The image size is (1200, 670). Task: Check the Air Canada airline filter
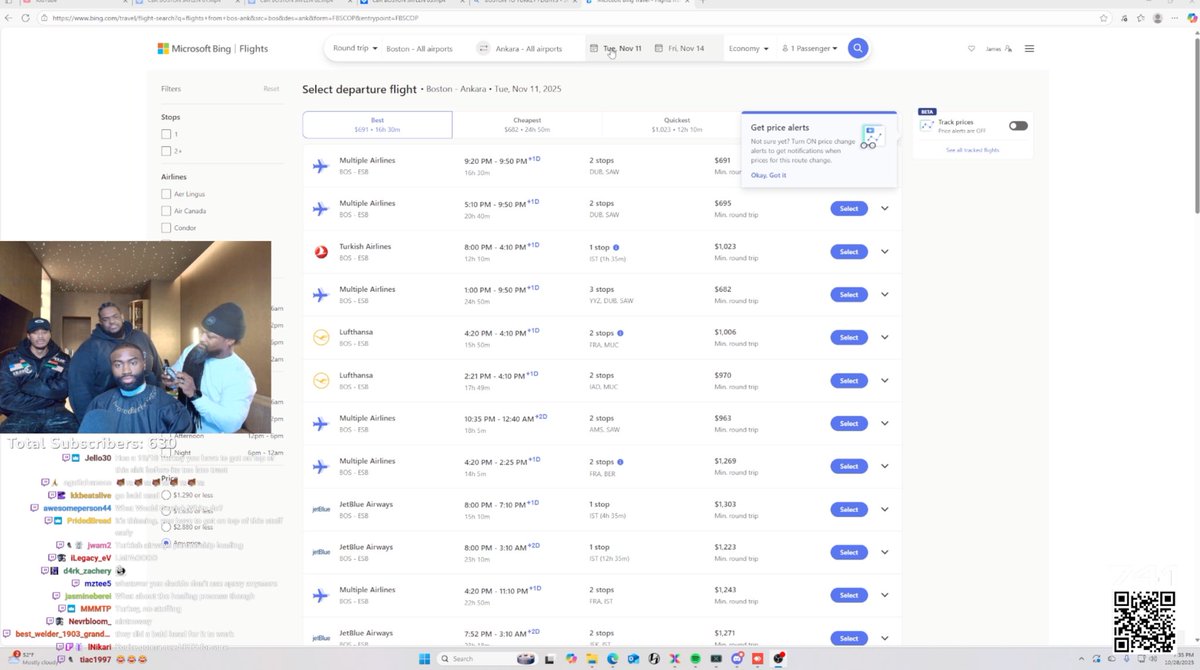tap(166, 211)
